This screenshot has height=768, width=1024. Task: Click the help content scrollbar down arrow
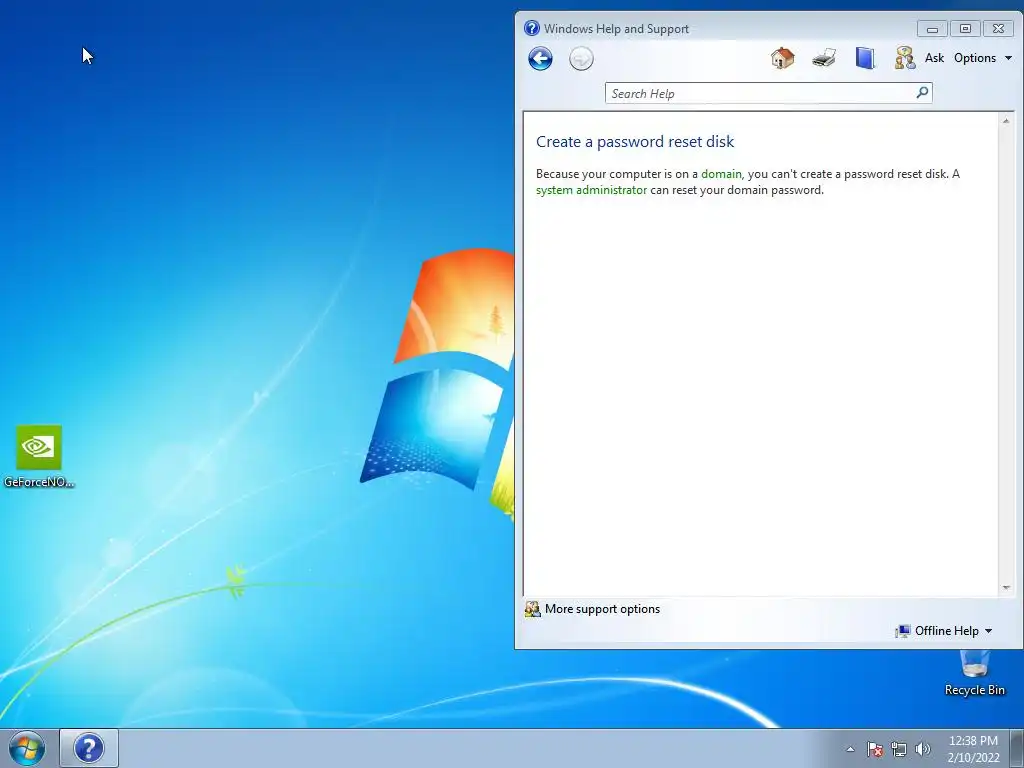1006,588
